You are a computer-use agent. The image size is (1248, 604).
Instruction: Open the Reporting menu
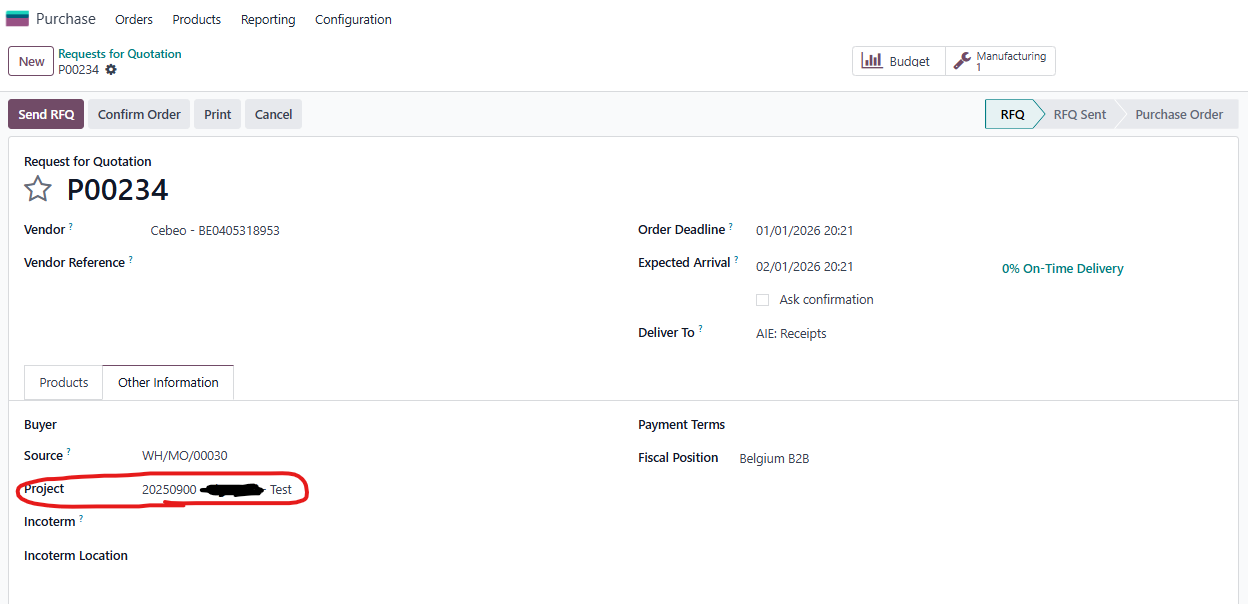[x=268, y=19]
